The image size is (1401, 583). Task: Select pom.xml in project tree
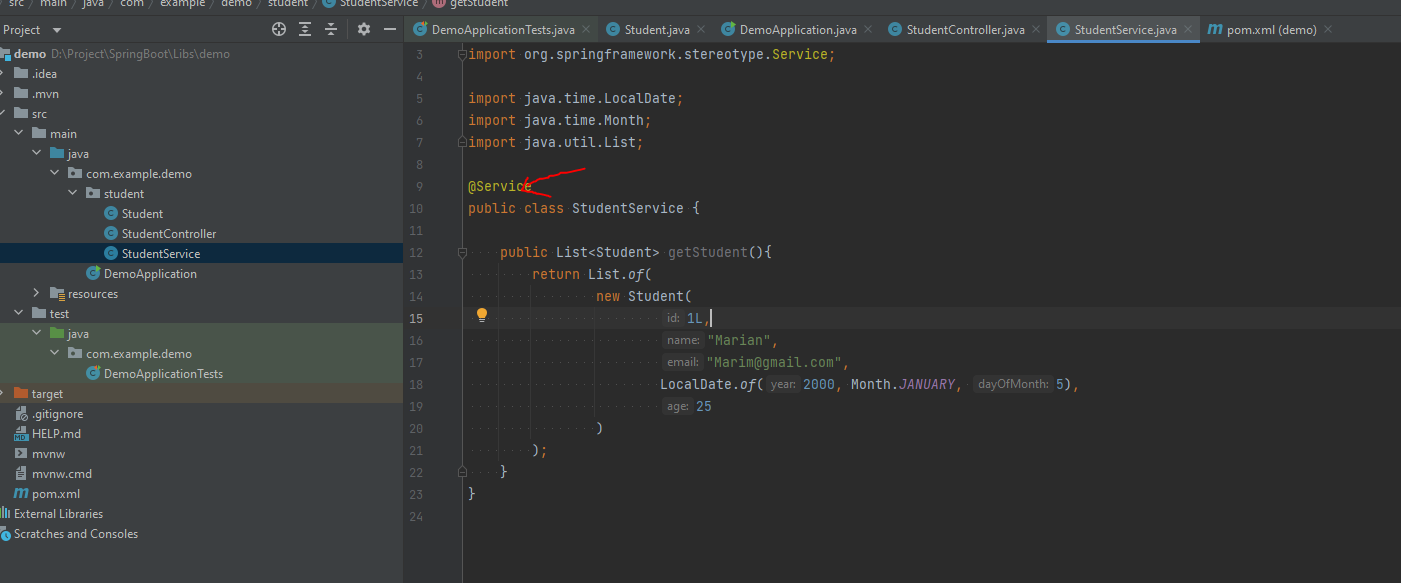pos(56,494)
